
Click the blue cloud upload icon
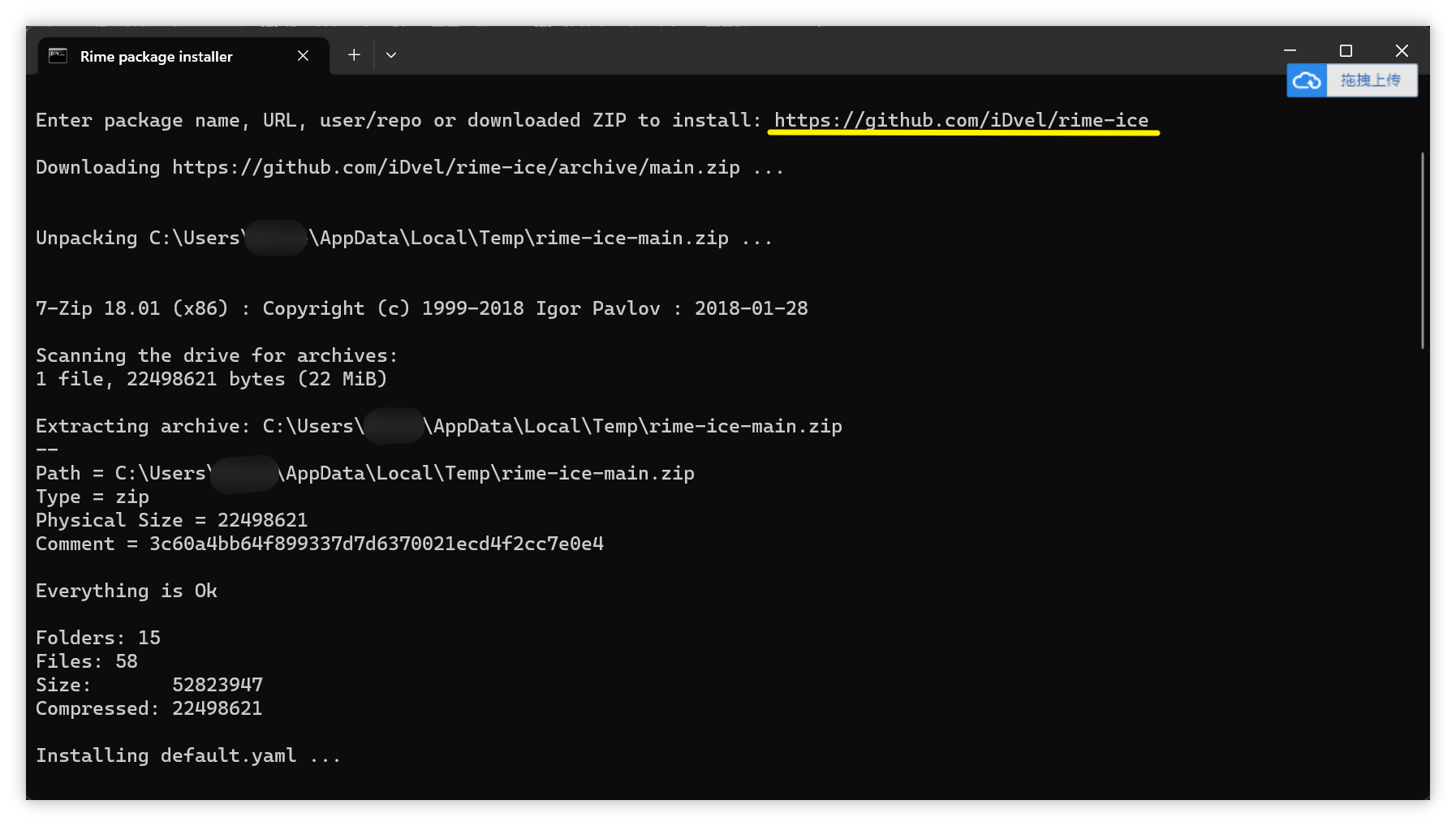1308,80
